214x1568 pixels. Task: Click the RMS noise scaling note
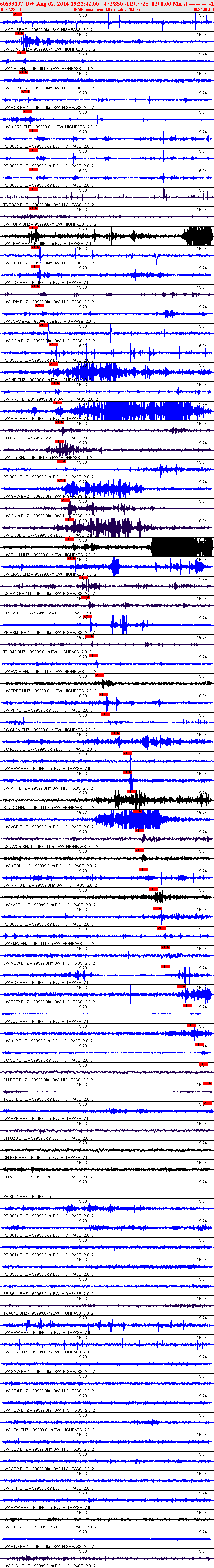click(106, 10)
